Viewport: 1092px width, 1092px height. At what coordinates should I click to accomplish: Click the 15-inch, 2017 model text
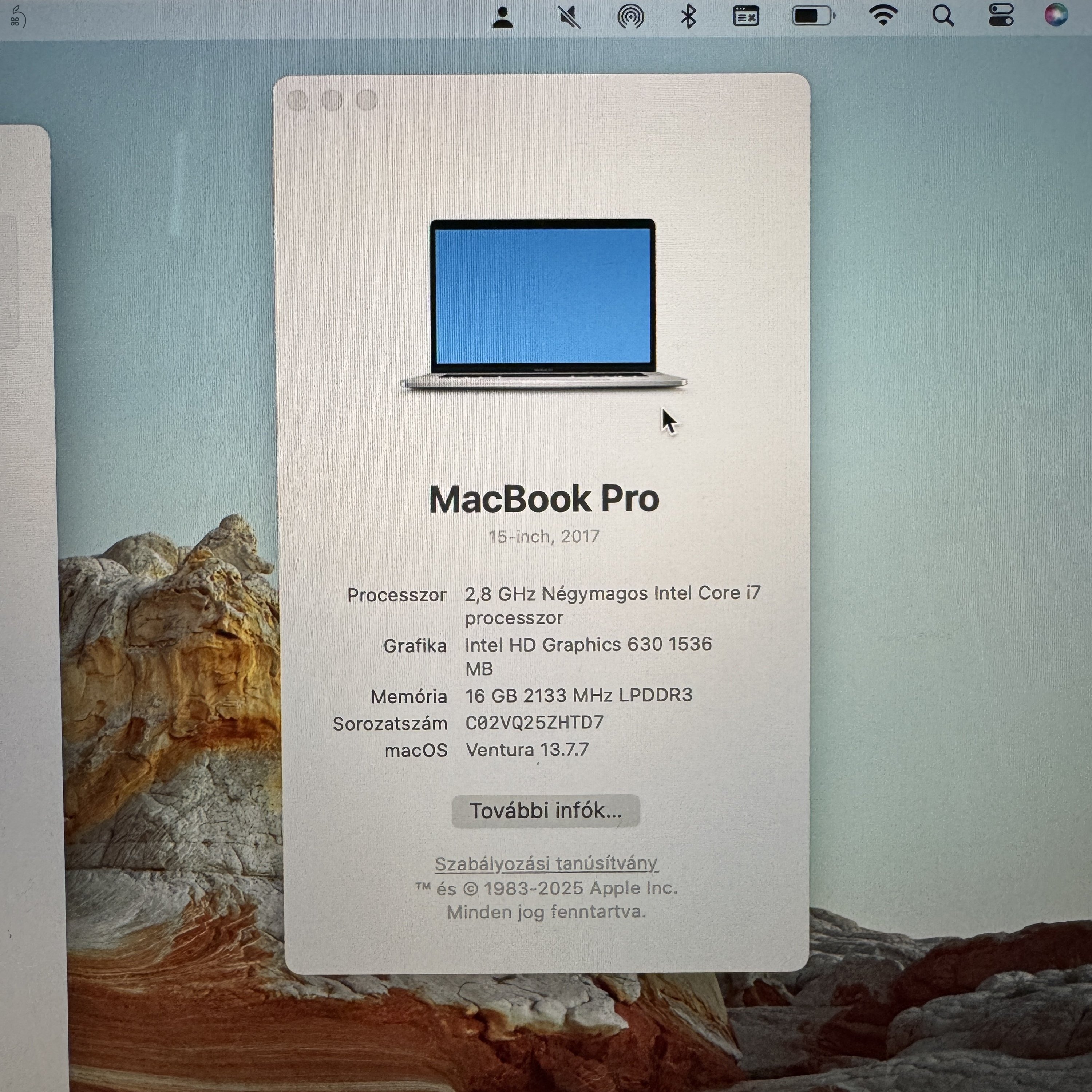coord(544,536)
